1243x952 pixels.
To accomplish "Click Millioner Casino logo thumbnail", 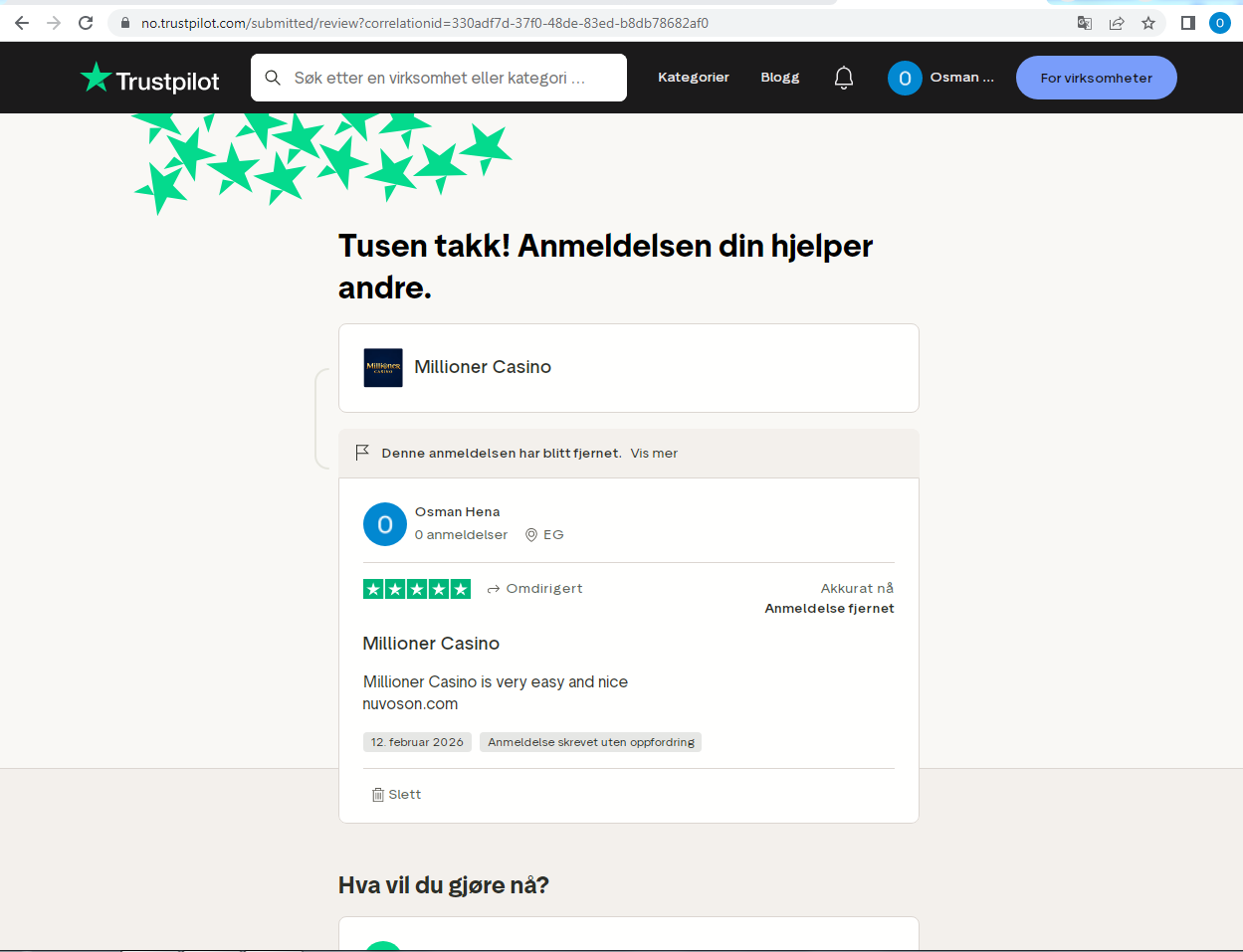I will pos(383,367).
